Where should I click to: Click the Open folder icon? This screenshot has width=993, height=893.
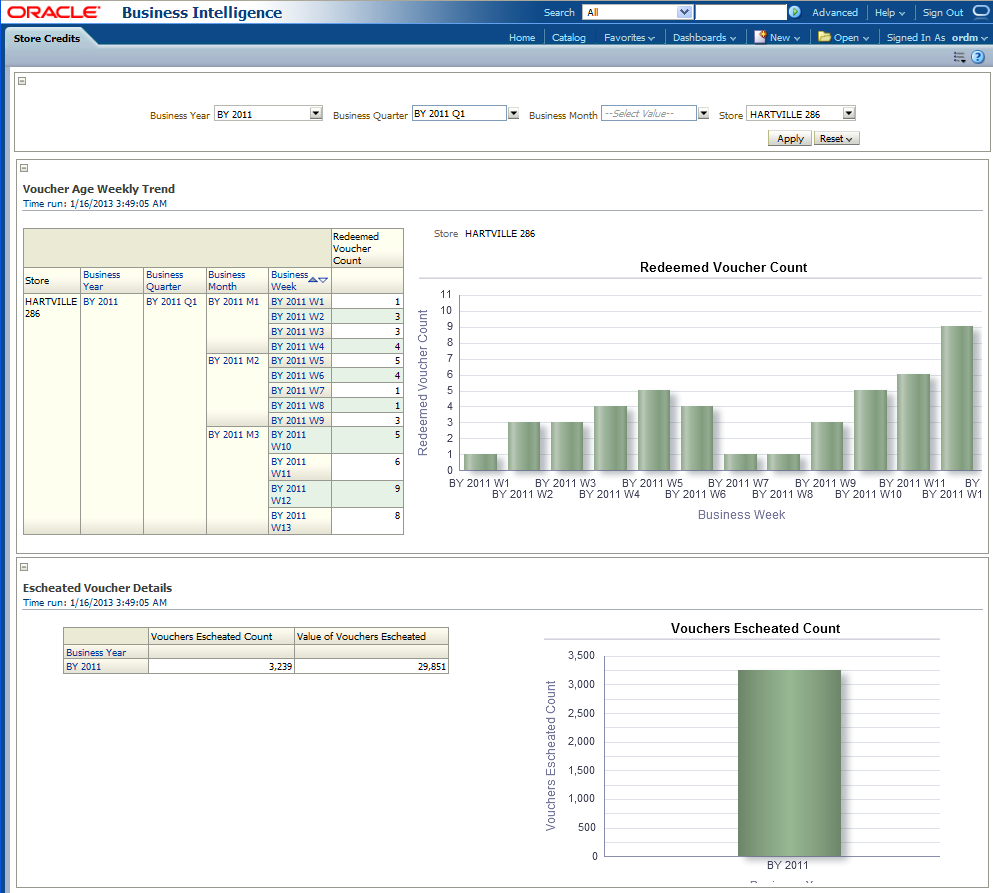point(824,37)
